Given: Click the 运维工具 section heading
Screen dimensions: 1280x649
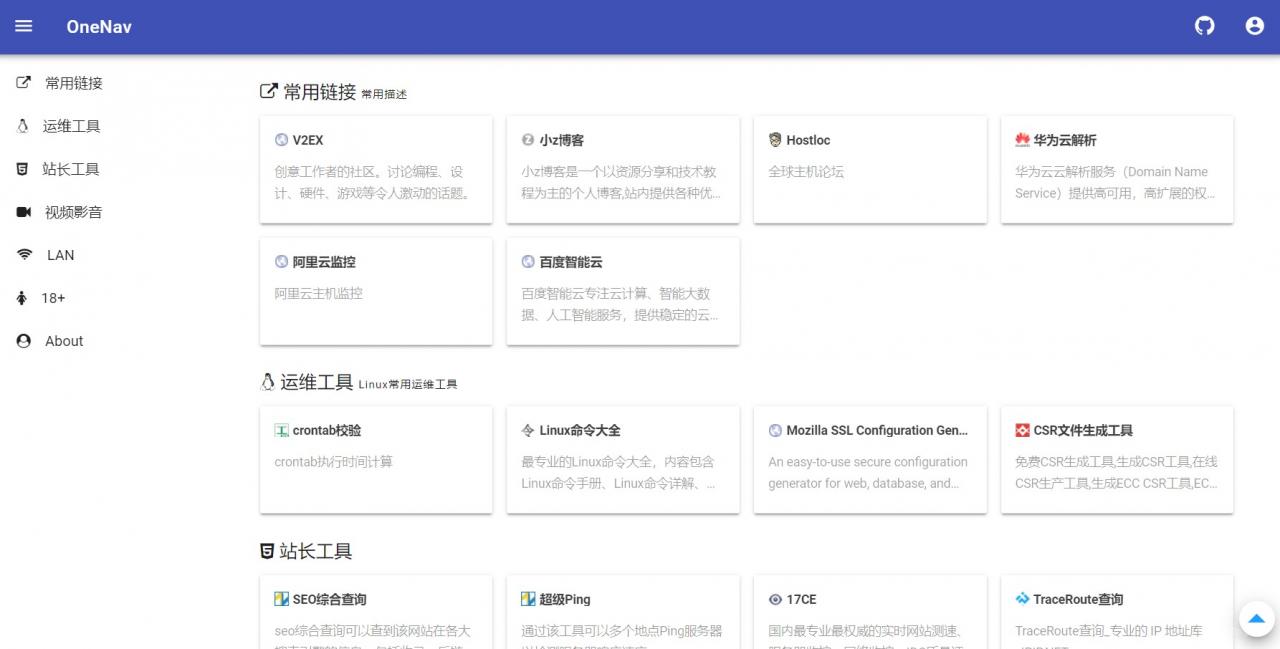Looking at the screenshot, I should 316,382.
